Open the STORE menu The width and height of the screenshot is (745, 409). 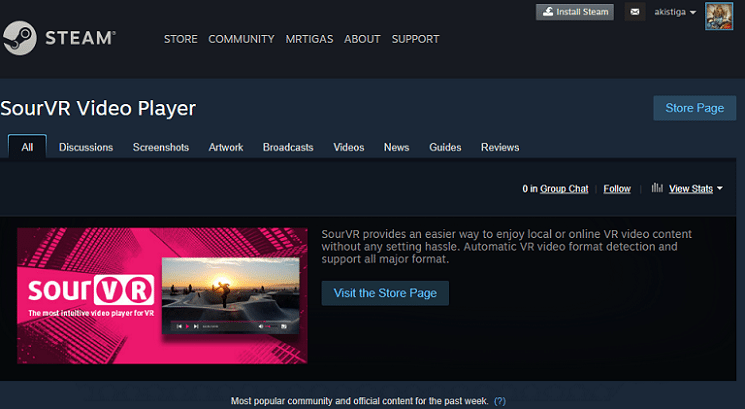coord(181,39)
